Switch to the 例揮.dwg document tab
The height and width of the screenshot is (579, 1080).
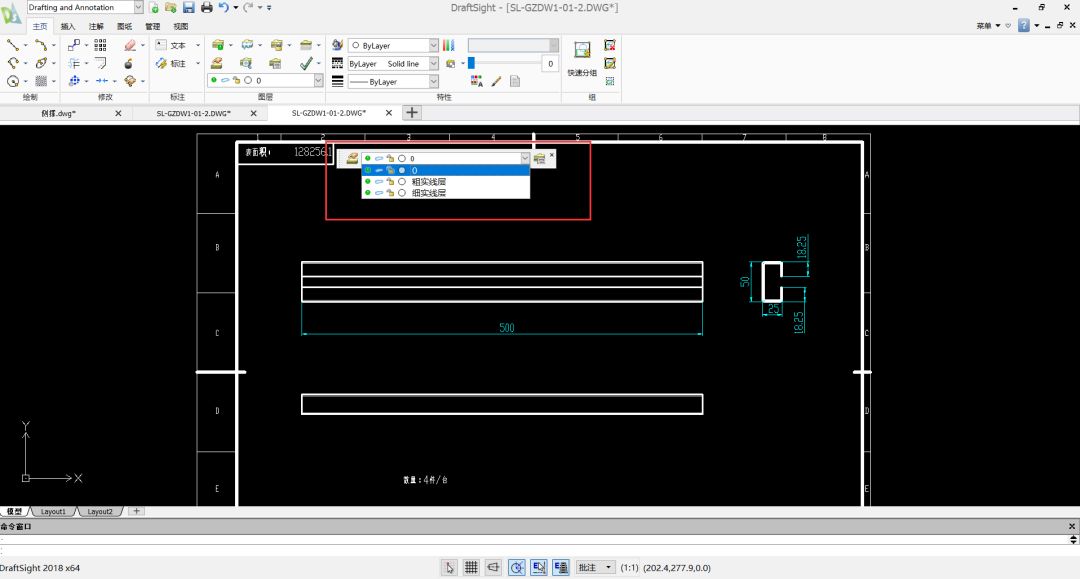coord(59,113)
